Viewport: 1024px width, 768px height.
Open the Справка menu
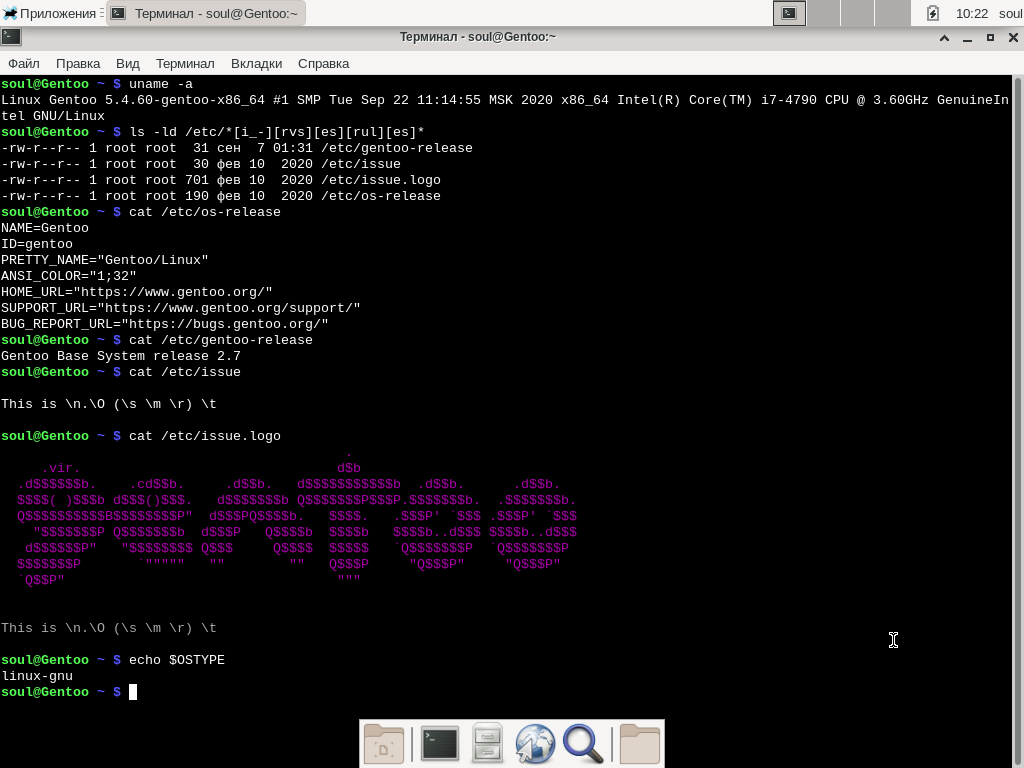[323, 63]
